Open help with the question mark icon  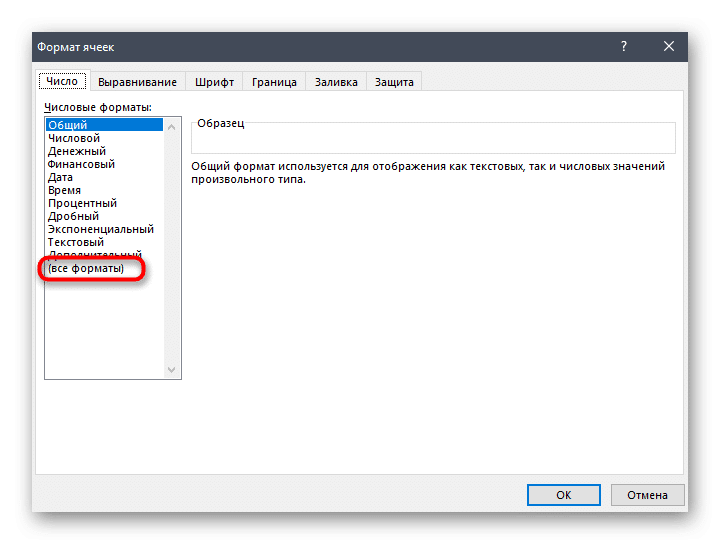click(624, 46)
